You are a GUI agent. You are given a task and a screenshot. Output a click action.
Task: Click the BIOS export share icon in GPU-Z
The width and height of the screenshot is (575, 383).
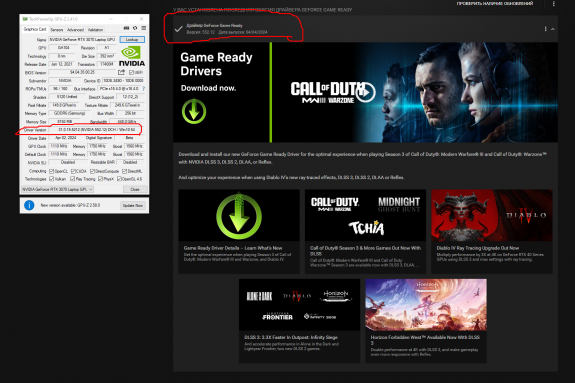121,72
